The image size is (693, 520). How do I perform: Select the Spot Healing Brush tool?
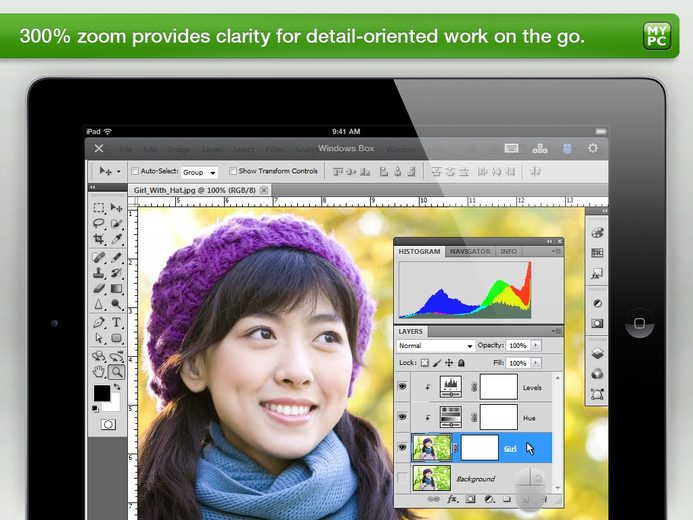coord(99,257)
